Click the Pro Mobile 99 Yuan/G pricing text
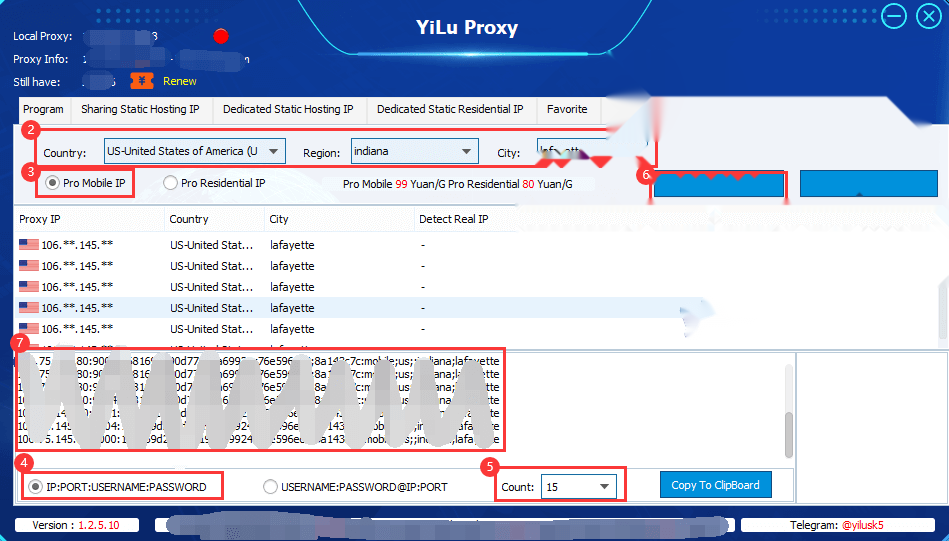 point(394,184)
